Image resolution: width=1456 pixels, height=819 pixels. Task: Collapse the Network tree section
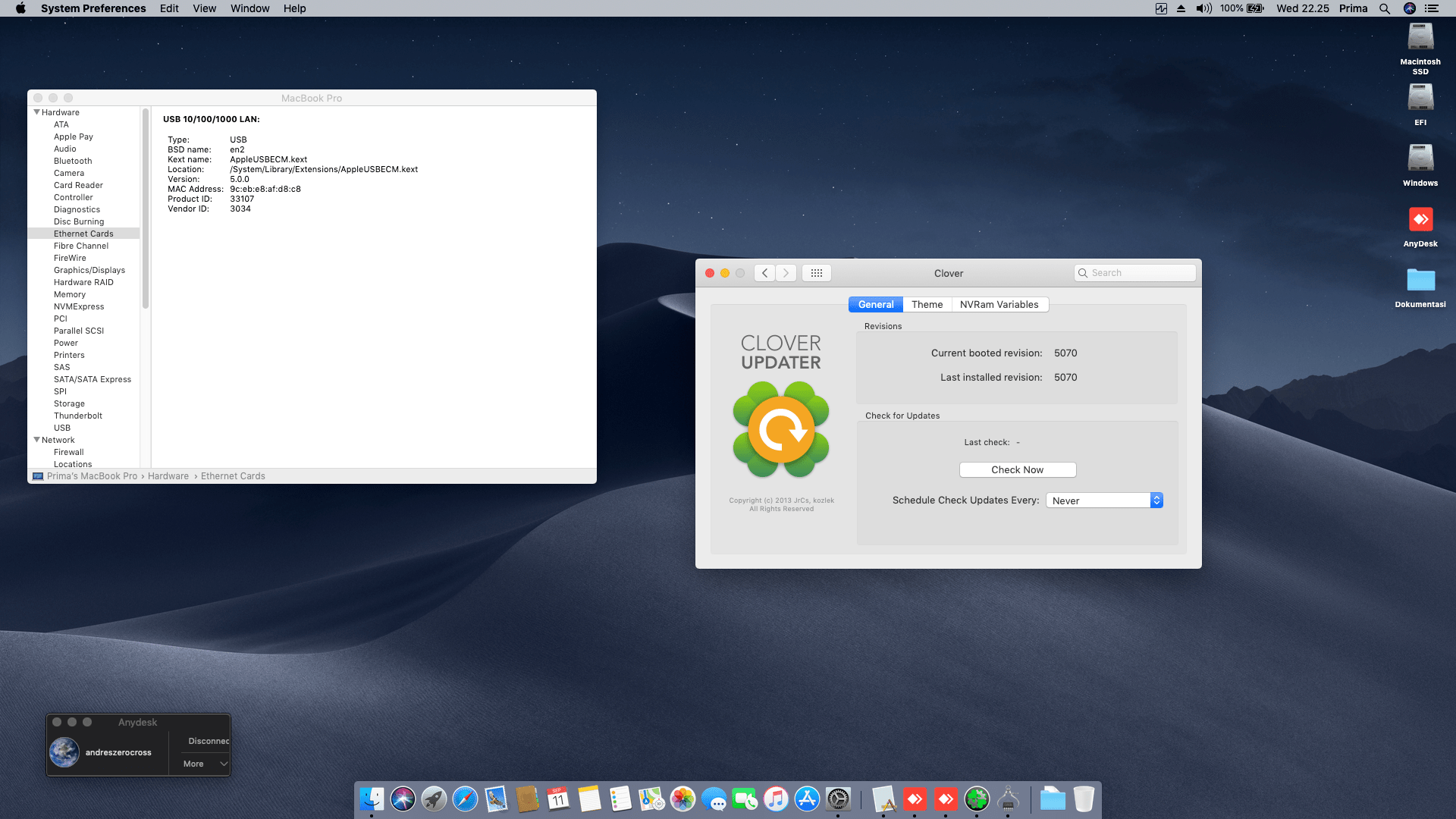click(x=36, y=440)
